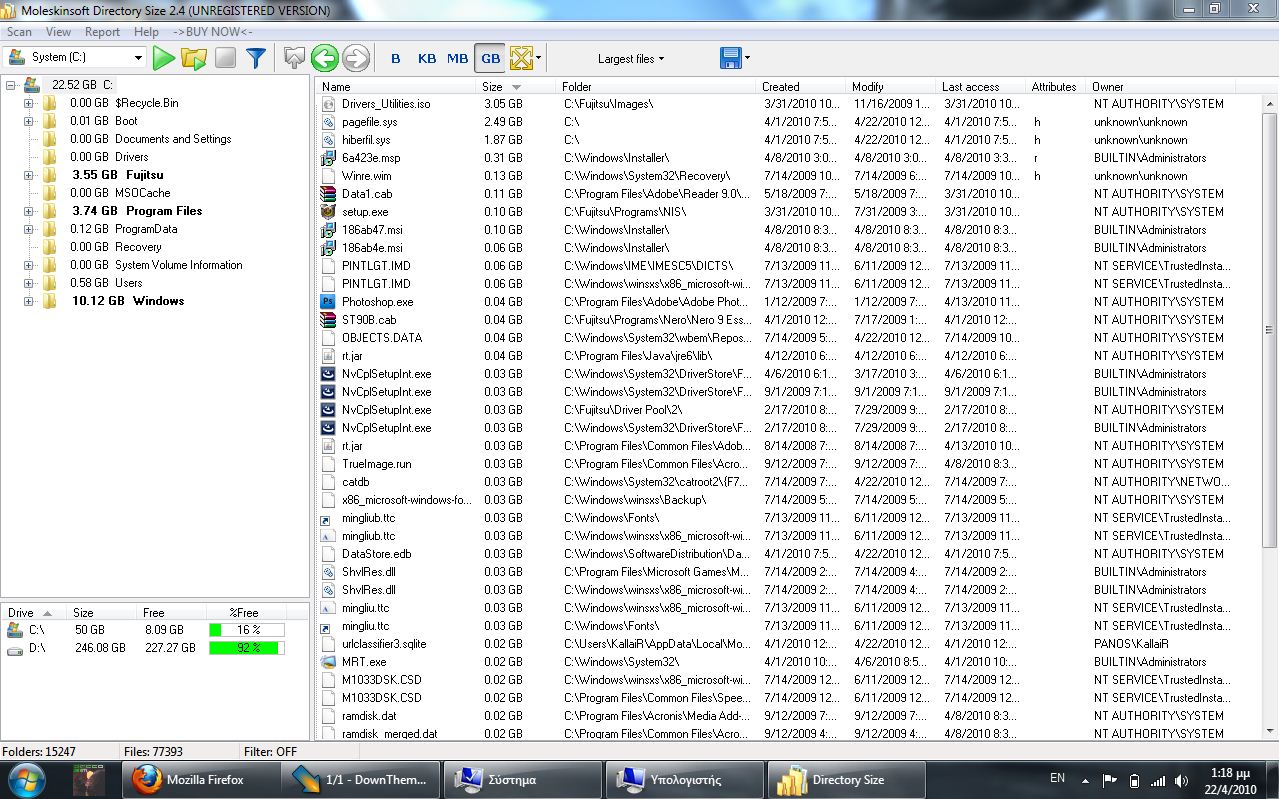Click the yellow expand arrows icon
This screenshot has height=799, width=1279.
pyautogui.click(x=521, y=58)
